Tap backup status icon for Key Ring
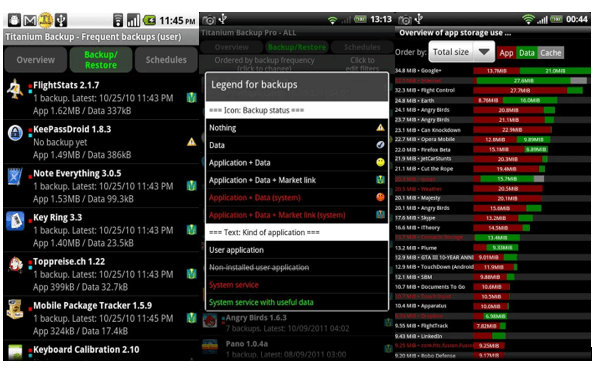This screenshot has width=602, height=371. tap(191, 230)
